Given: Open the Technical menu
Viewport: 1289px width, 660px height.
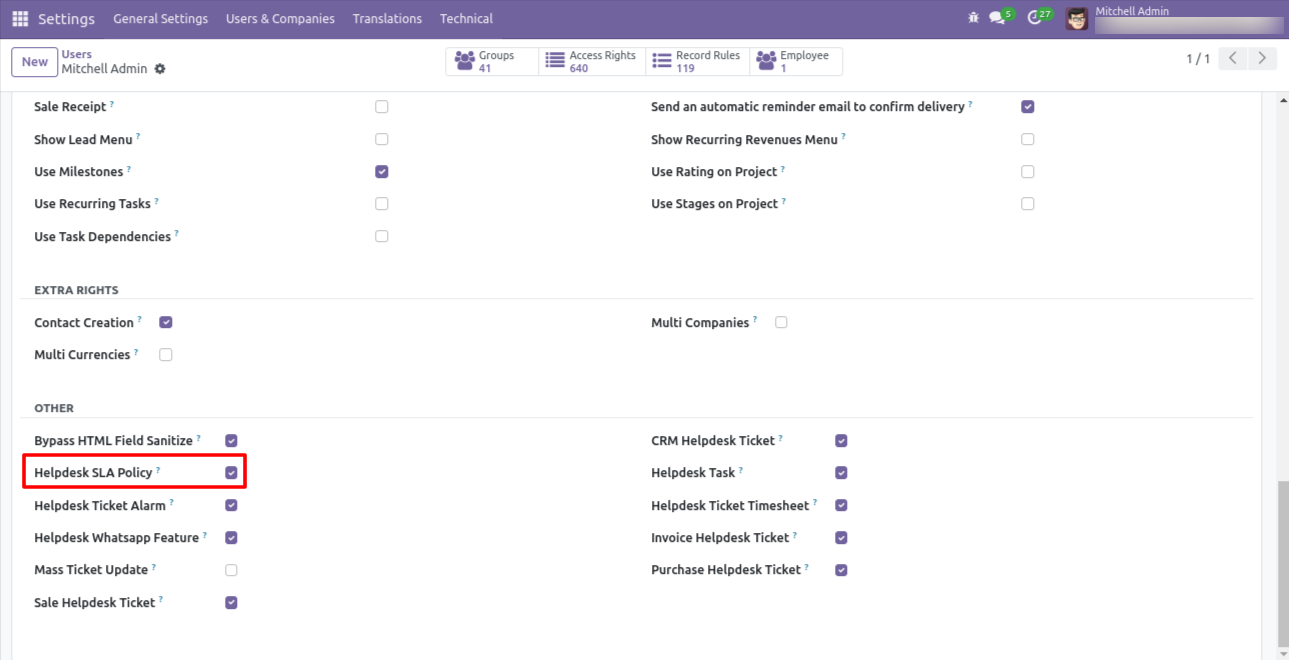Looking at the screenshot, I should tap(466, 19).
